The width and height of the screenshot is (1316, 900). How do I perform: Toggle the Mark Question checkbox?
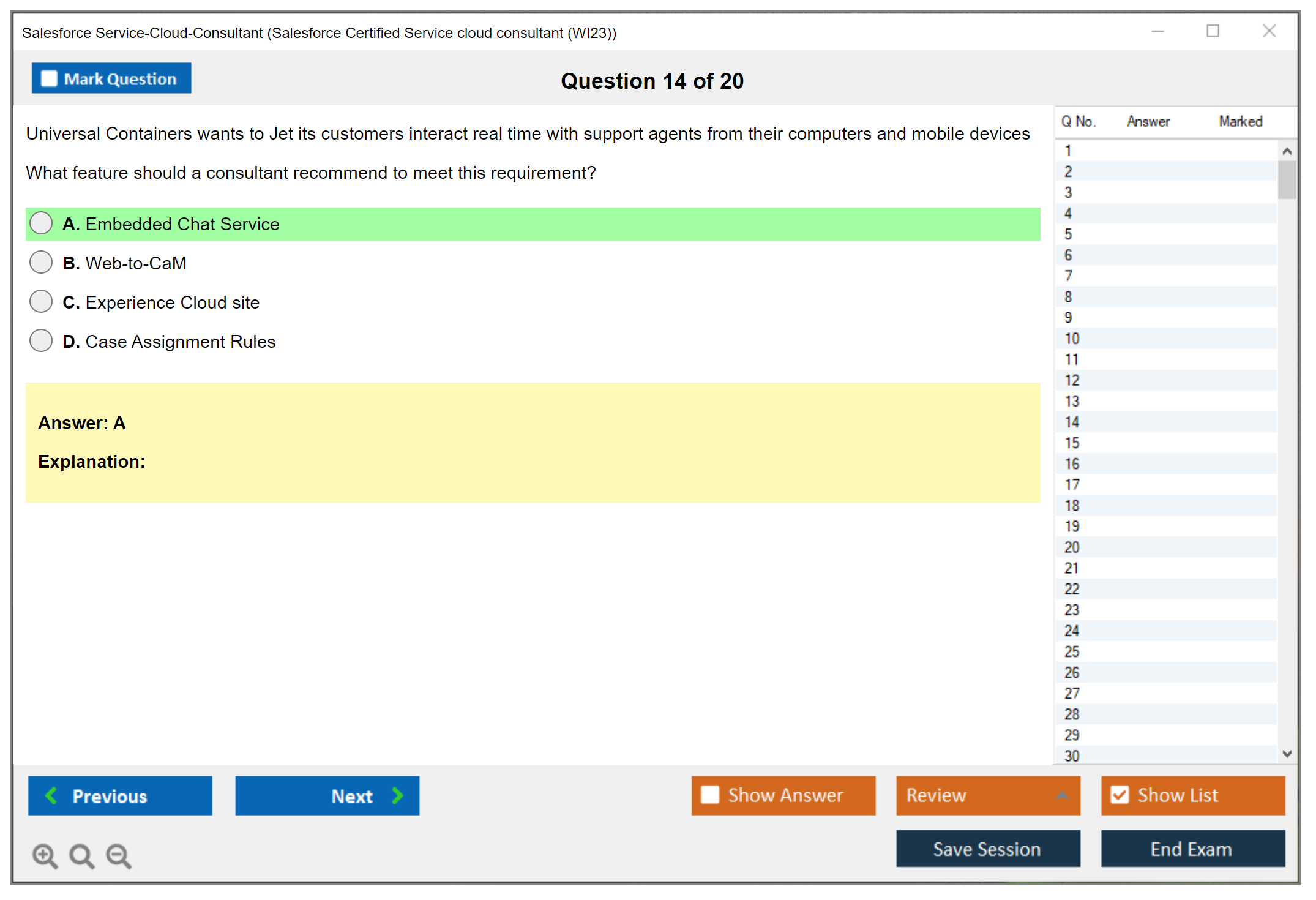pos(49,79)
